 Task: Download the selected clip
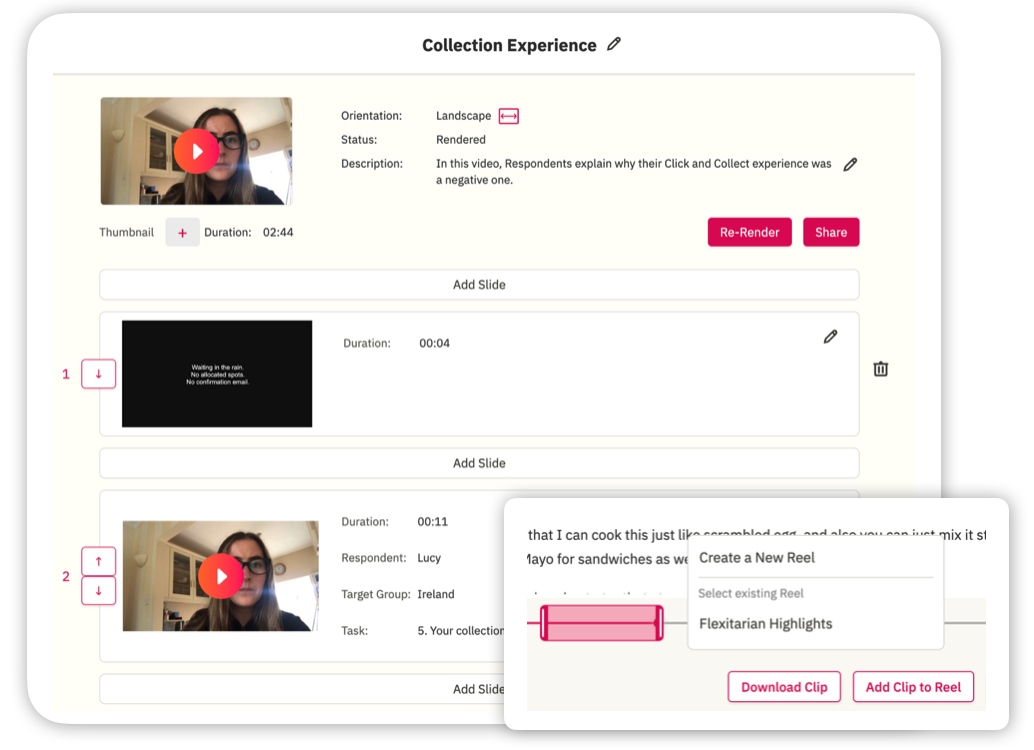coord(784,686)
